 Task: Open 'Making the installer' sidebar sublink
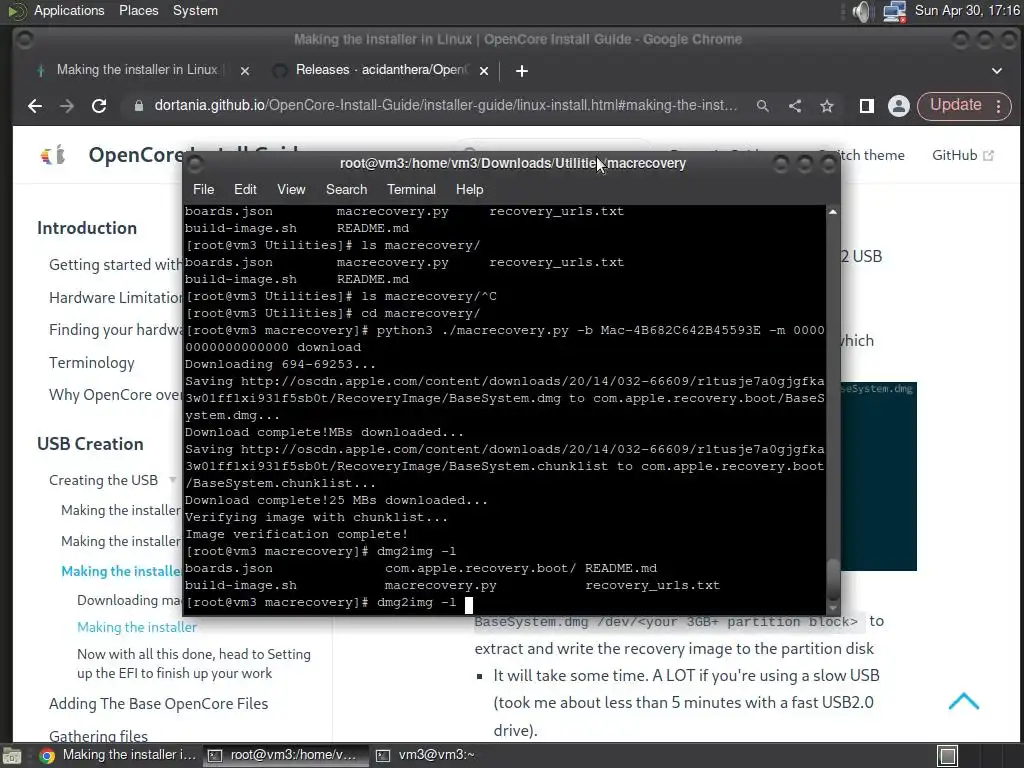[136, 627]
